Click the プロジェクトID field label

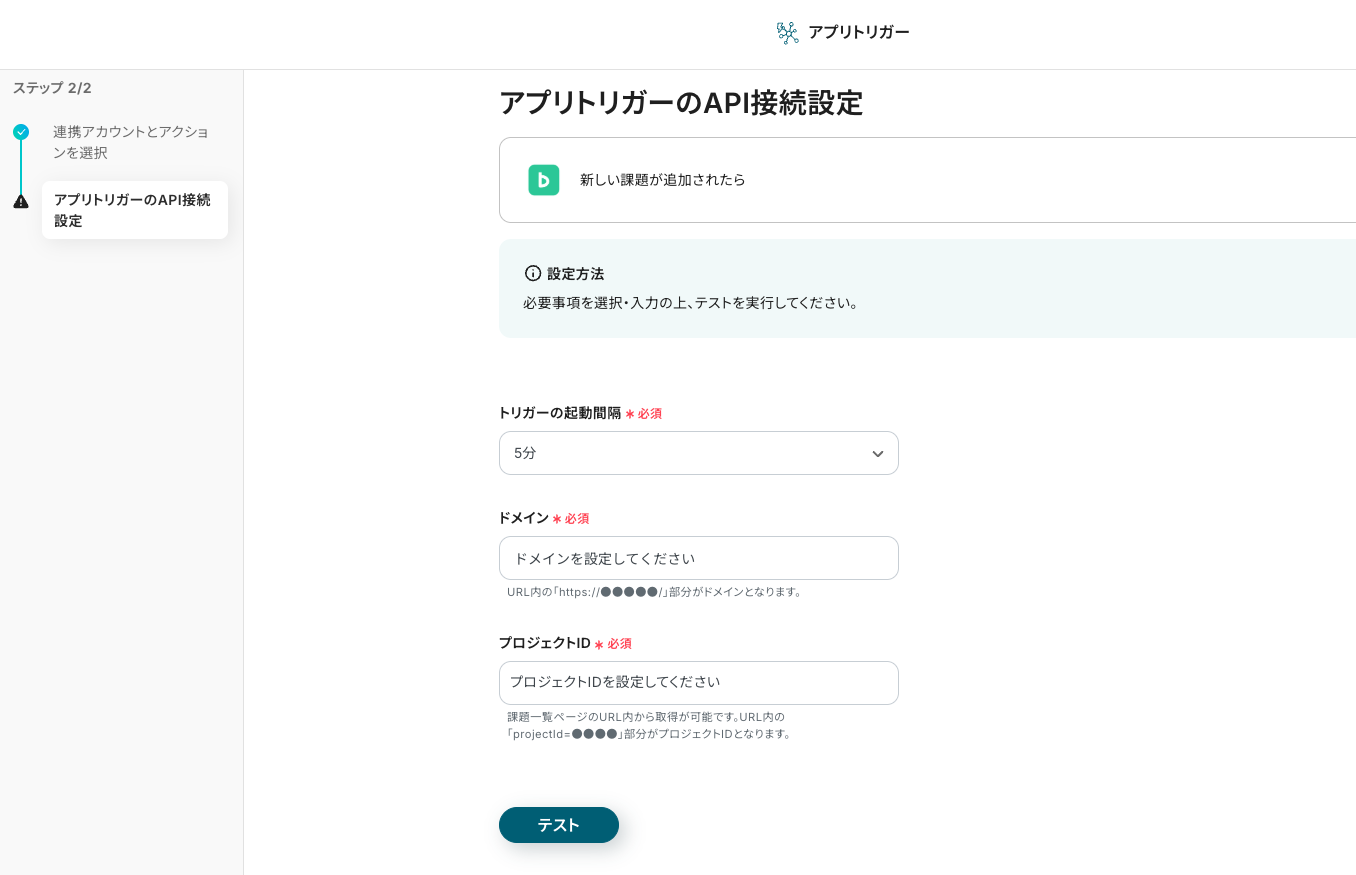point(544,643)
